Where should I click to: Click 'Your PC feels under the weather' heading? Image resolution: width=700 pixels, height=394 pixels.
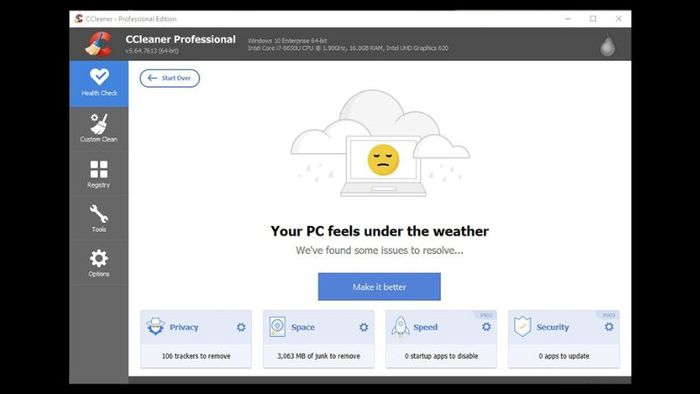pos(379,231)
